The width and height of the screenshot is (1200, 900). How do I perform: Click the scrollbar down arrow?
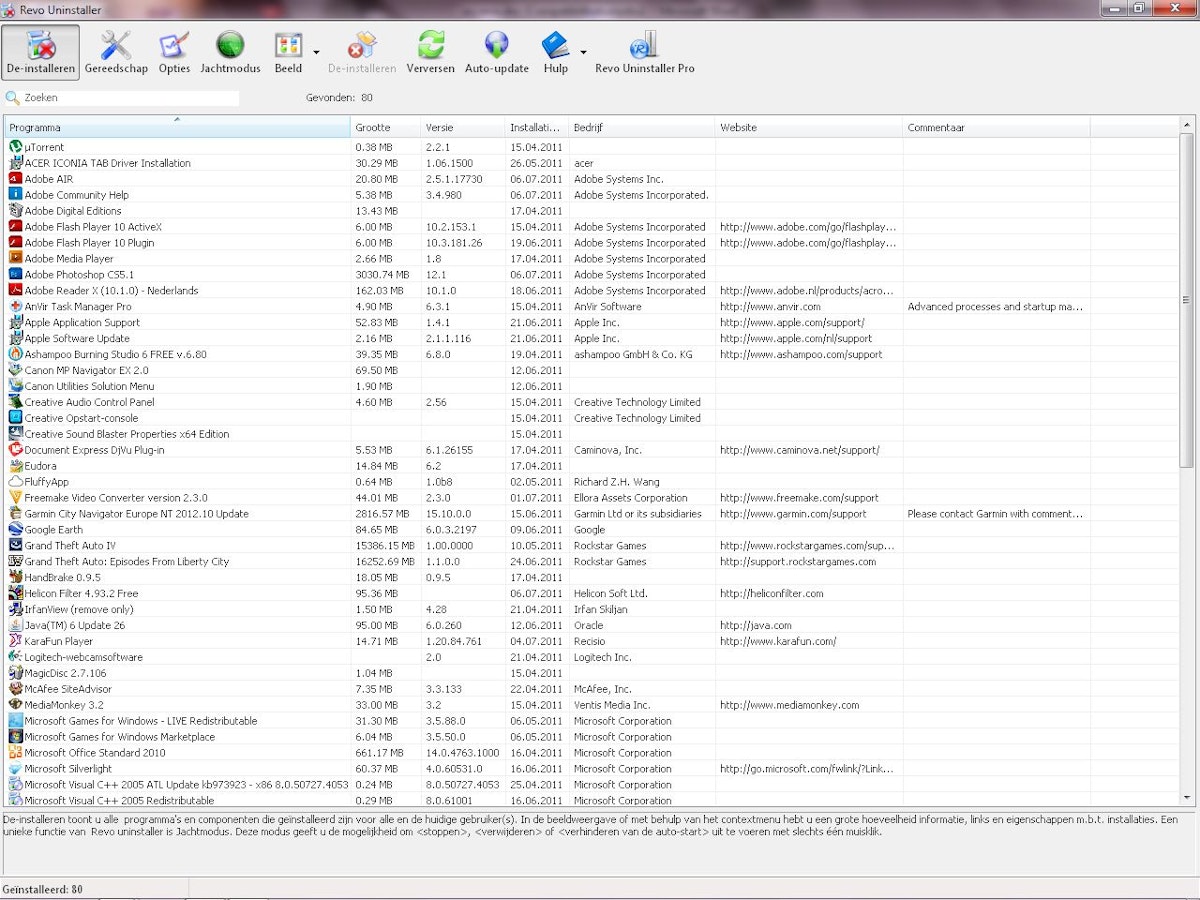pyautogui.click(x=1187, y=797)
